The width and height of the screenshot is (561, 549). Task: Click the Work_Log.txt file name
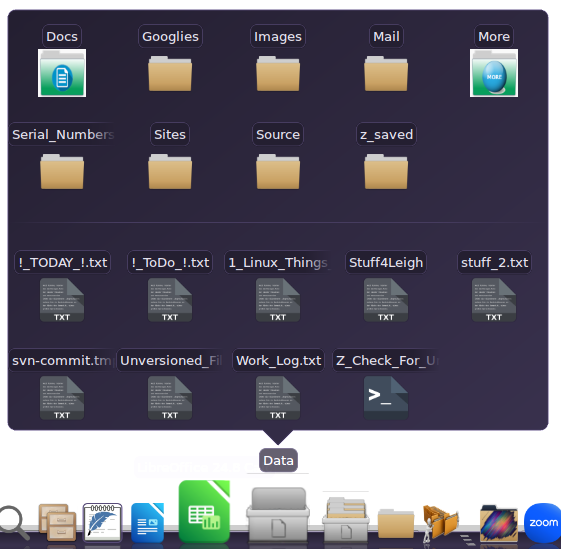tap(278, 360)
